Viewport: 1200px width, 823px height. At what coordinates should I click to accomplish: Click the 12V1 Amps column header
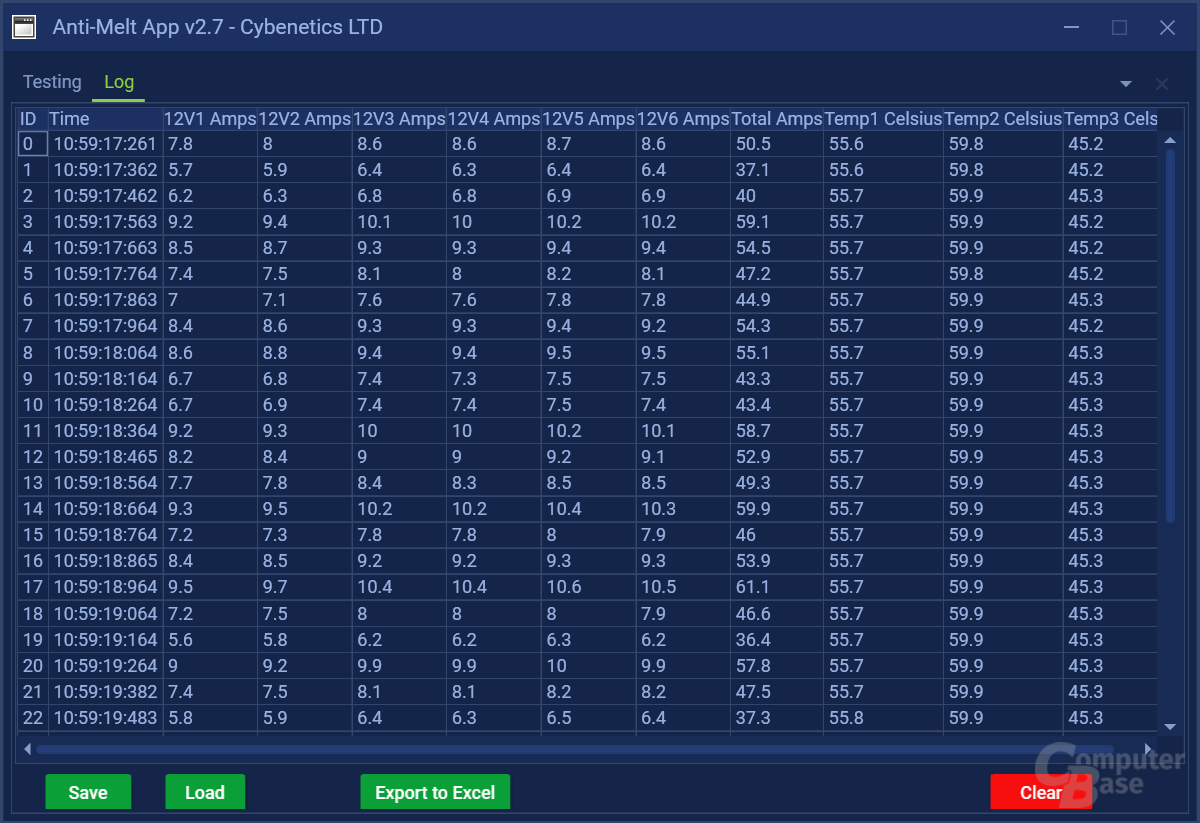click(210, 118)
